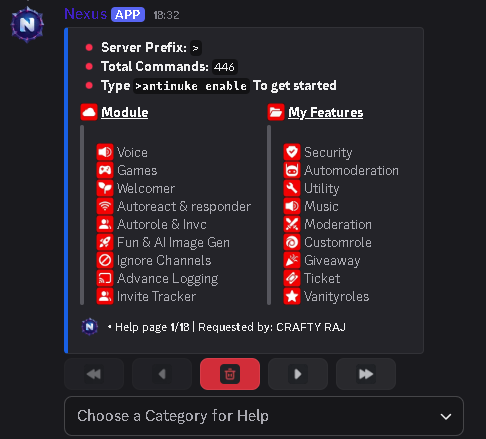Screen dimensions: 486x439
Task: Click the Vanityroles star icon
Action: click(x=292, y=296)
